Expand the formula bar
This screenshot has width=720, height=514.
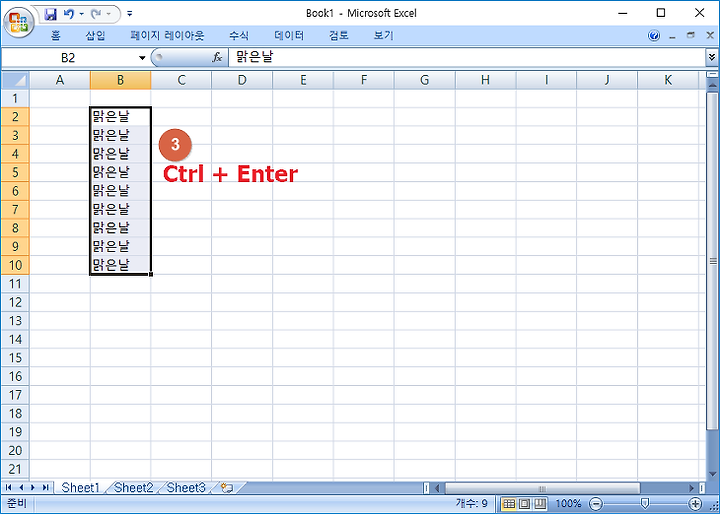coord(712,57)
